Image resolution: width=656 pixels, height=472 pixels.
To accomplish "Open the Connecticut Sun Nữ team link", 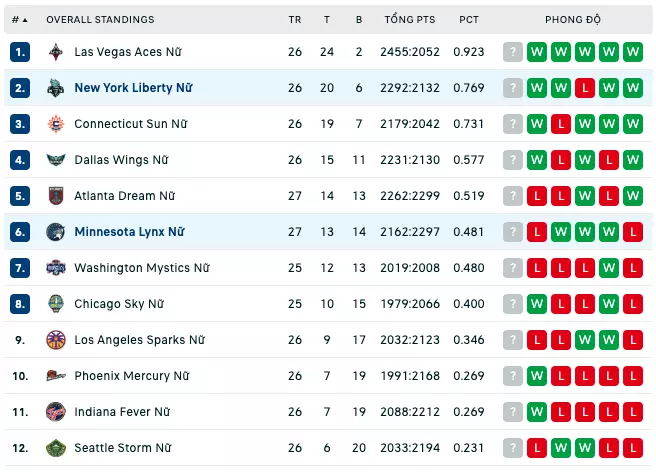I will [x=131, y=124].
